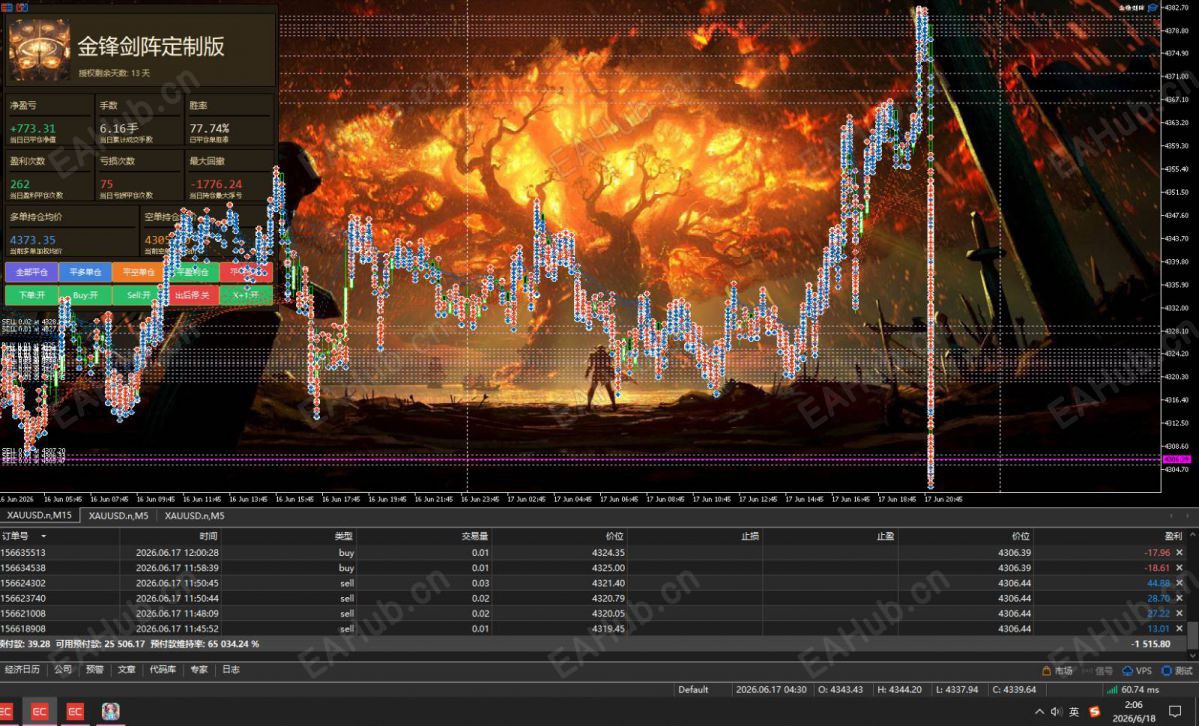The height and width of the screenshot is (726, 1199).
Task: Click the +773.31 net profit value
Action: click(33, 129)
